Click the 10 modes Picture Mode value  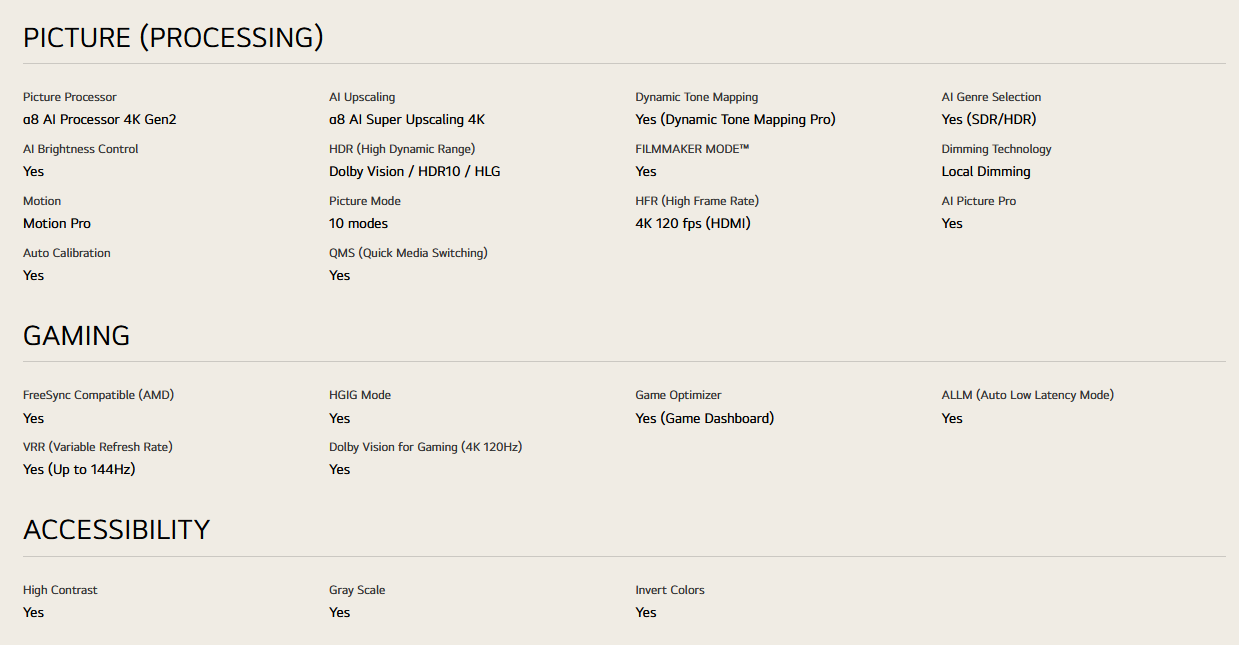[358, 224]
